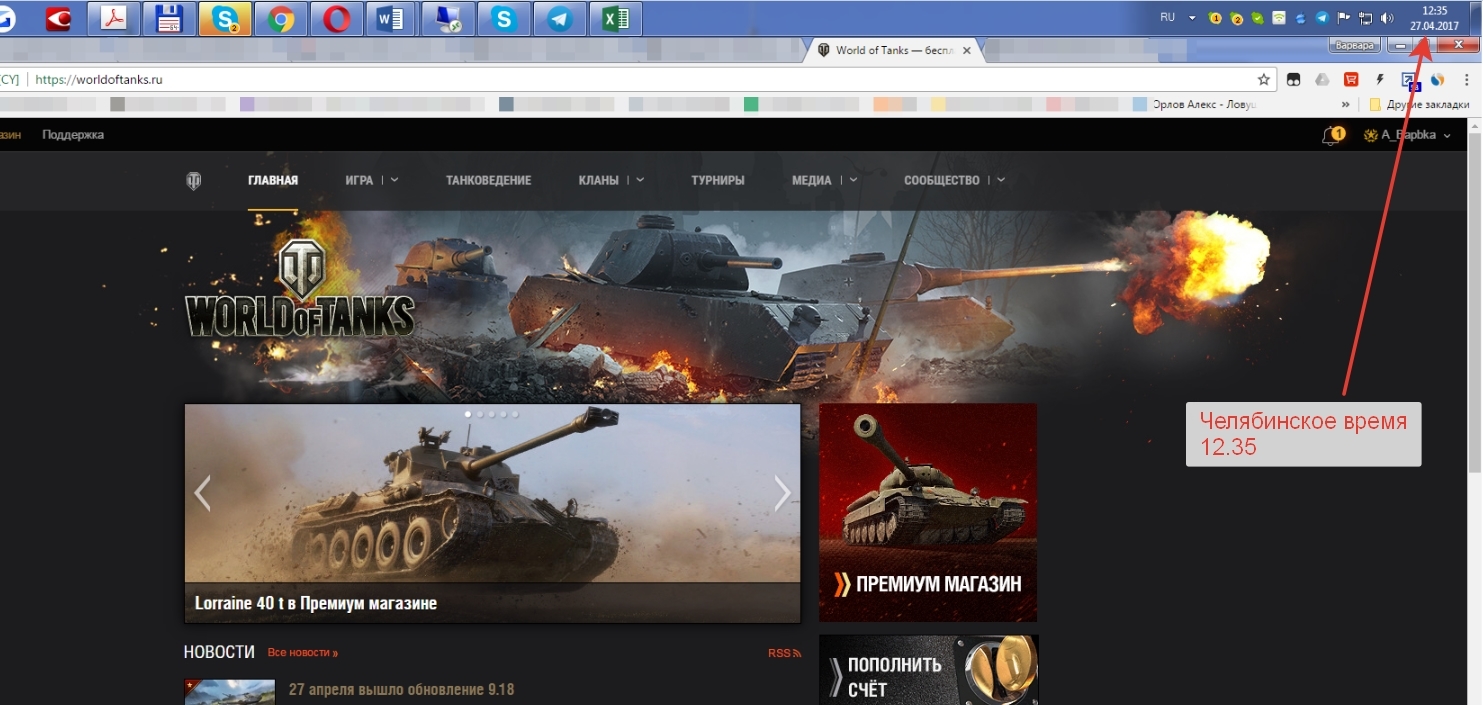Click the update 9.18 news thumbnail
1483x705 pixels.
point(230,692)
